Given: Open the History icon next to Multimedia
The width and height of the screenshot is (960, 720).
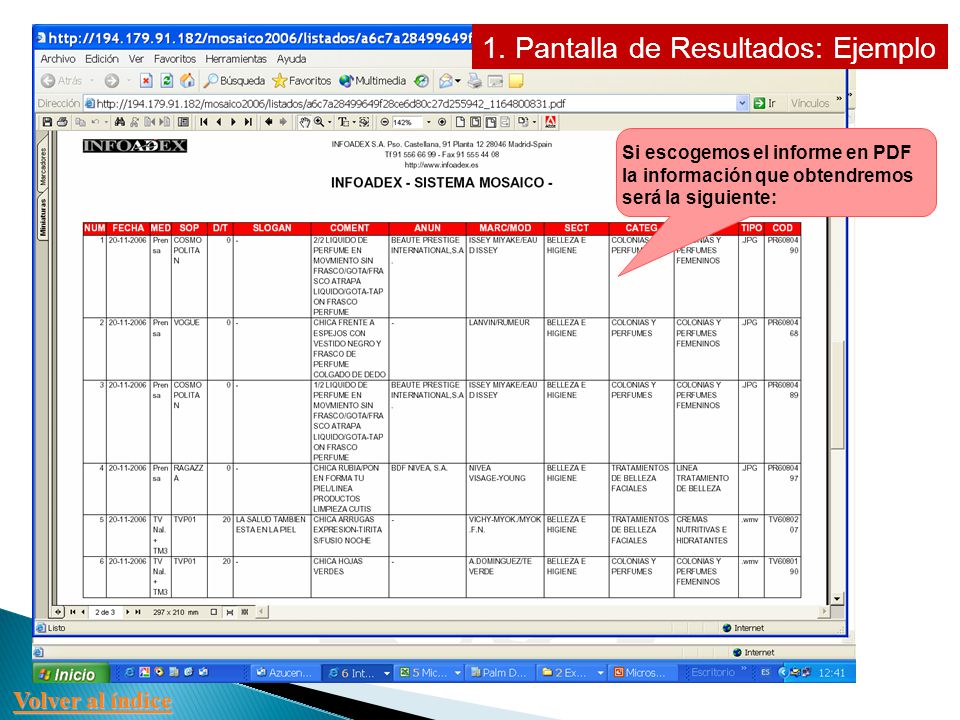Looking at the screenshot, I should [x=421, y=81].
